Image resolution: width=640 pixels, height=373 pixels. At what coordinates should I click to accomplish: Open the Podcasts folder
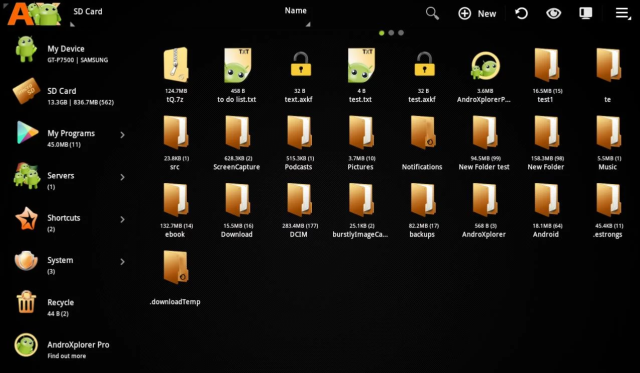[x=299, y=143]
